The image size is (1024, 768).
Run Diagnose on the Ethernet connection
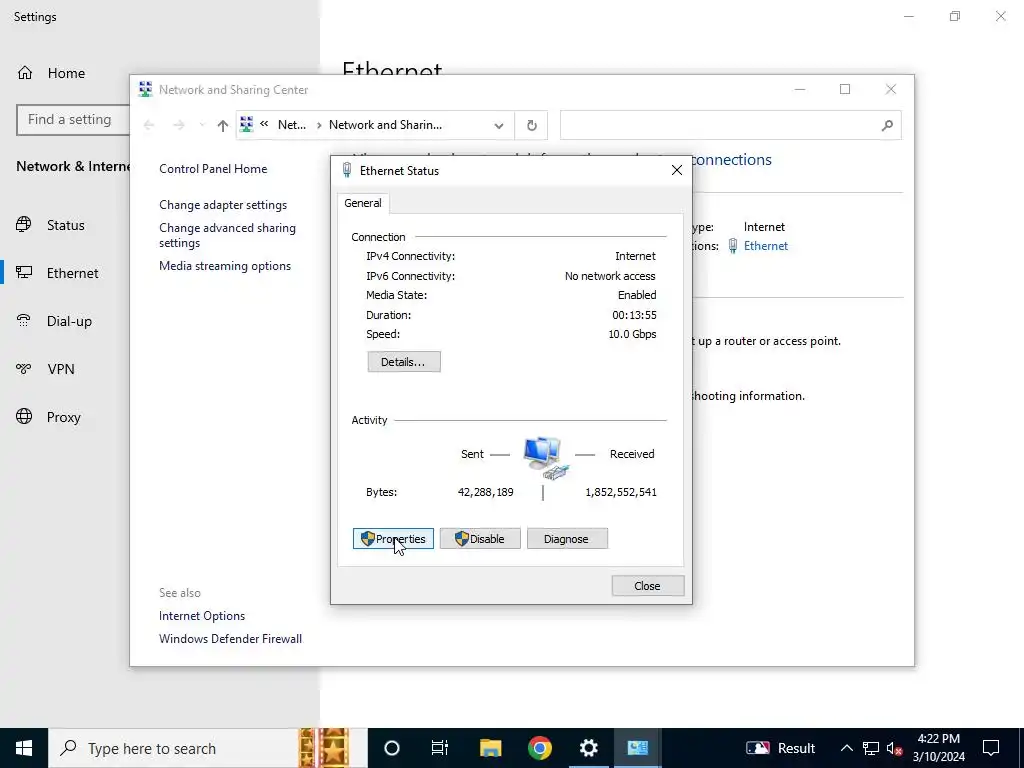[x=567, y=539]
